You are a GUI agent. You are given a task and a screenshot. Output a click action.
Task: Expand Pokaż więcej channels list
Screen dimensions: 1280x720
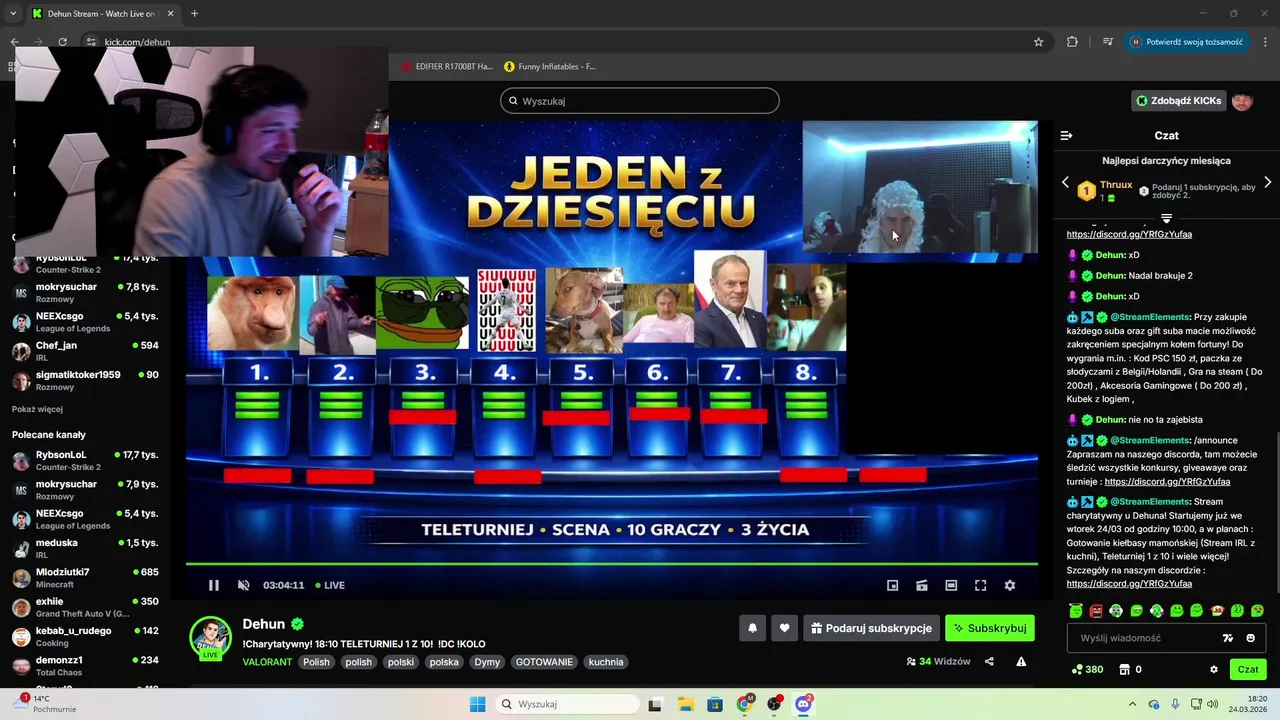click(37, 409)
